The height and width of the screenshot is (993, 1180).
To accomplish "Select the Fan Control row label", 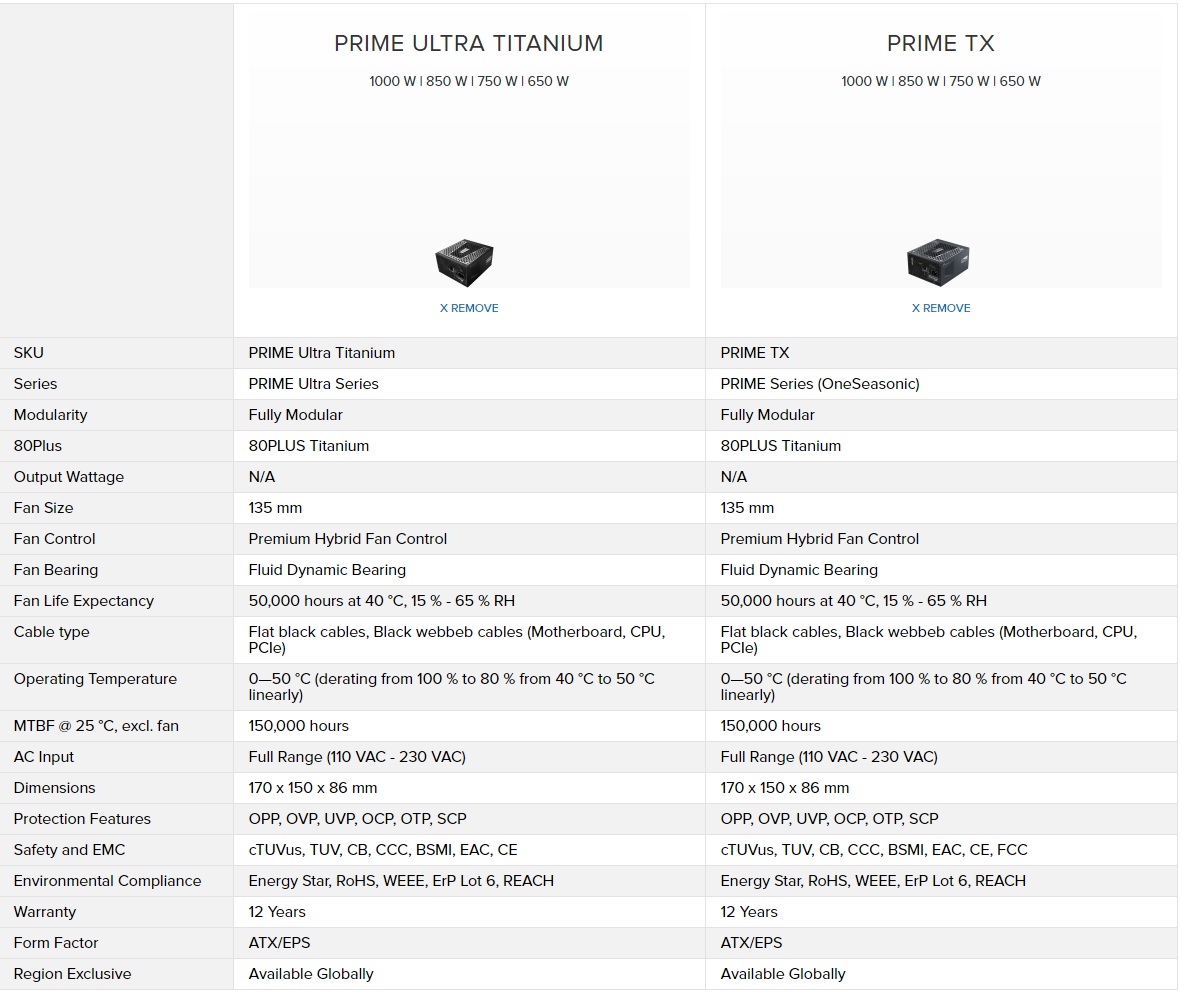I will [x=54, y=539].
